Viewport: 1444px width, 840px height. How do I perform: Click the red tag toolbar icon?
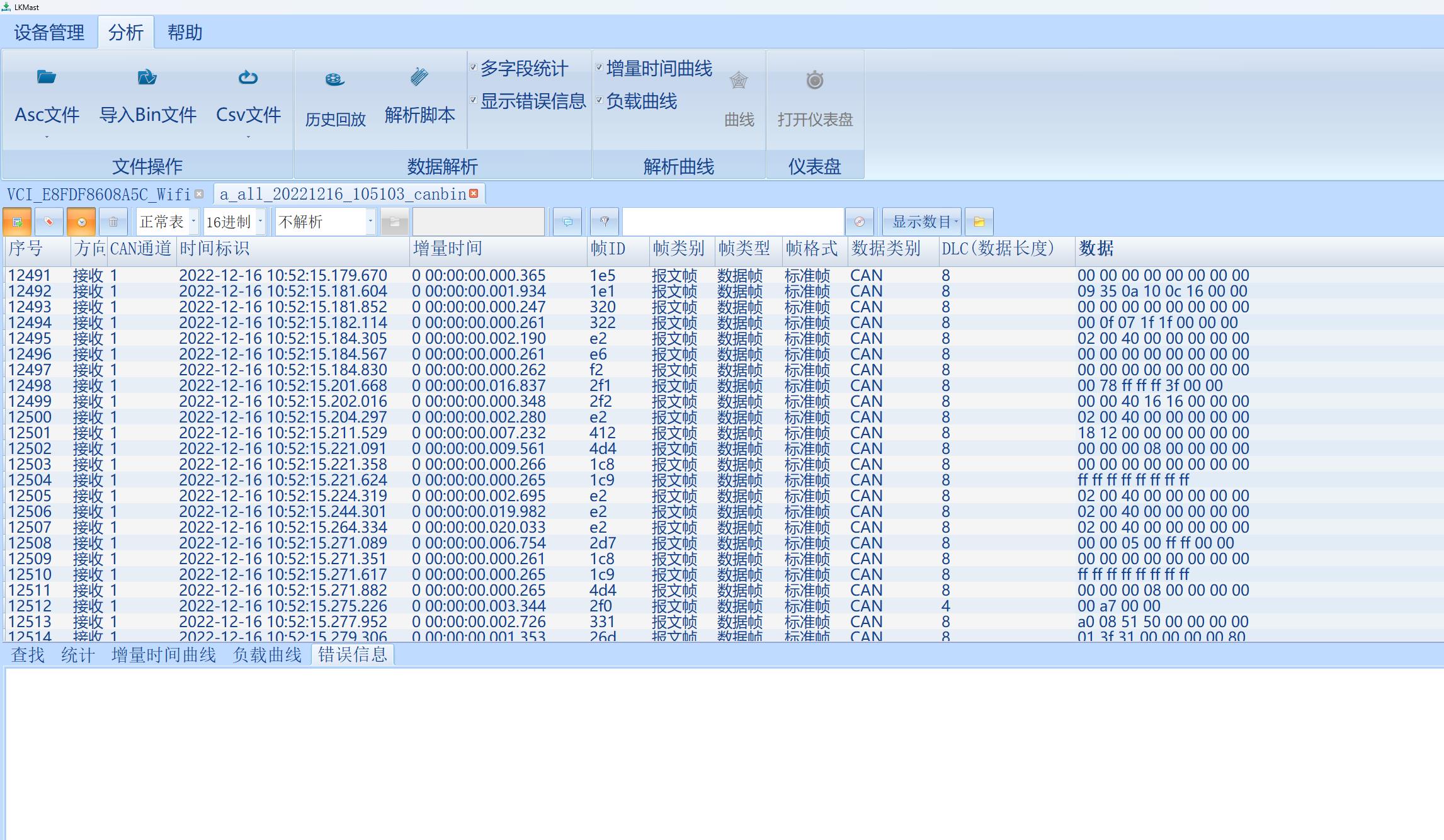tap(49, 222)
